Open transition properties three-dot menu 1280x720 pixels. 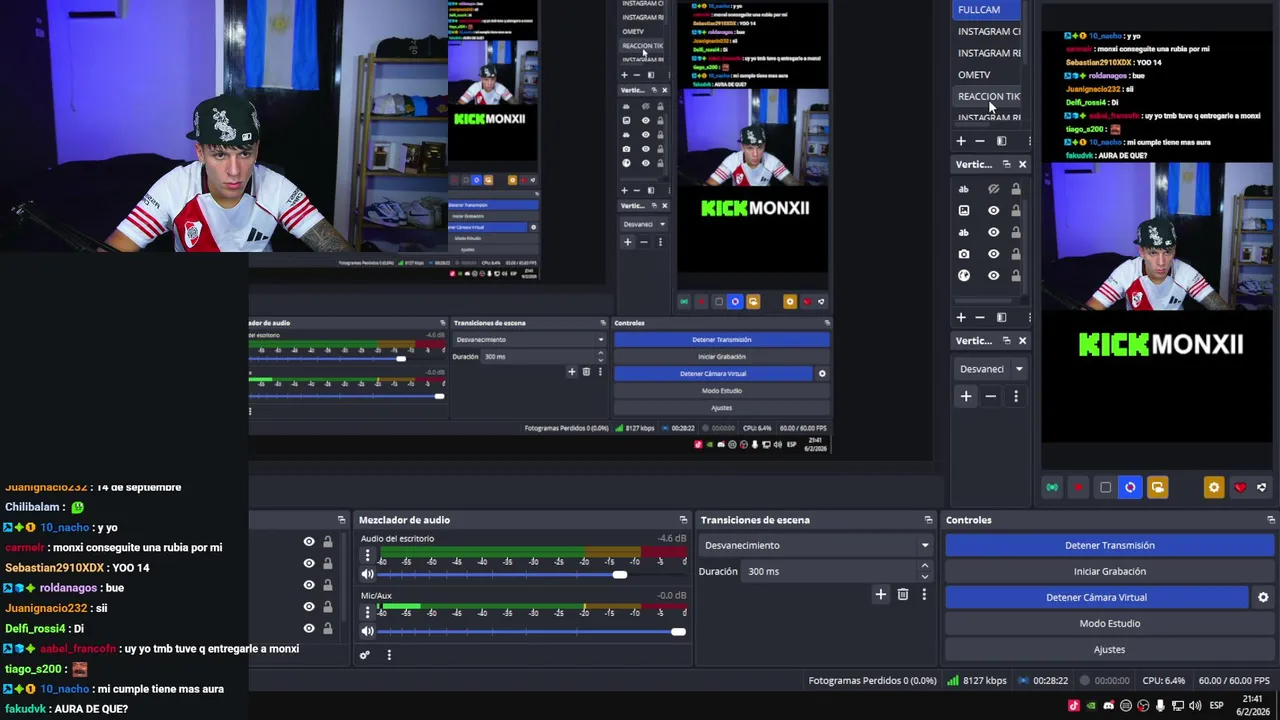pos(924,594)
